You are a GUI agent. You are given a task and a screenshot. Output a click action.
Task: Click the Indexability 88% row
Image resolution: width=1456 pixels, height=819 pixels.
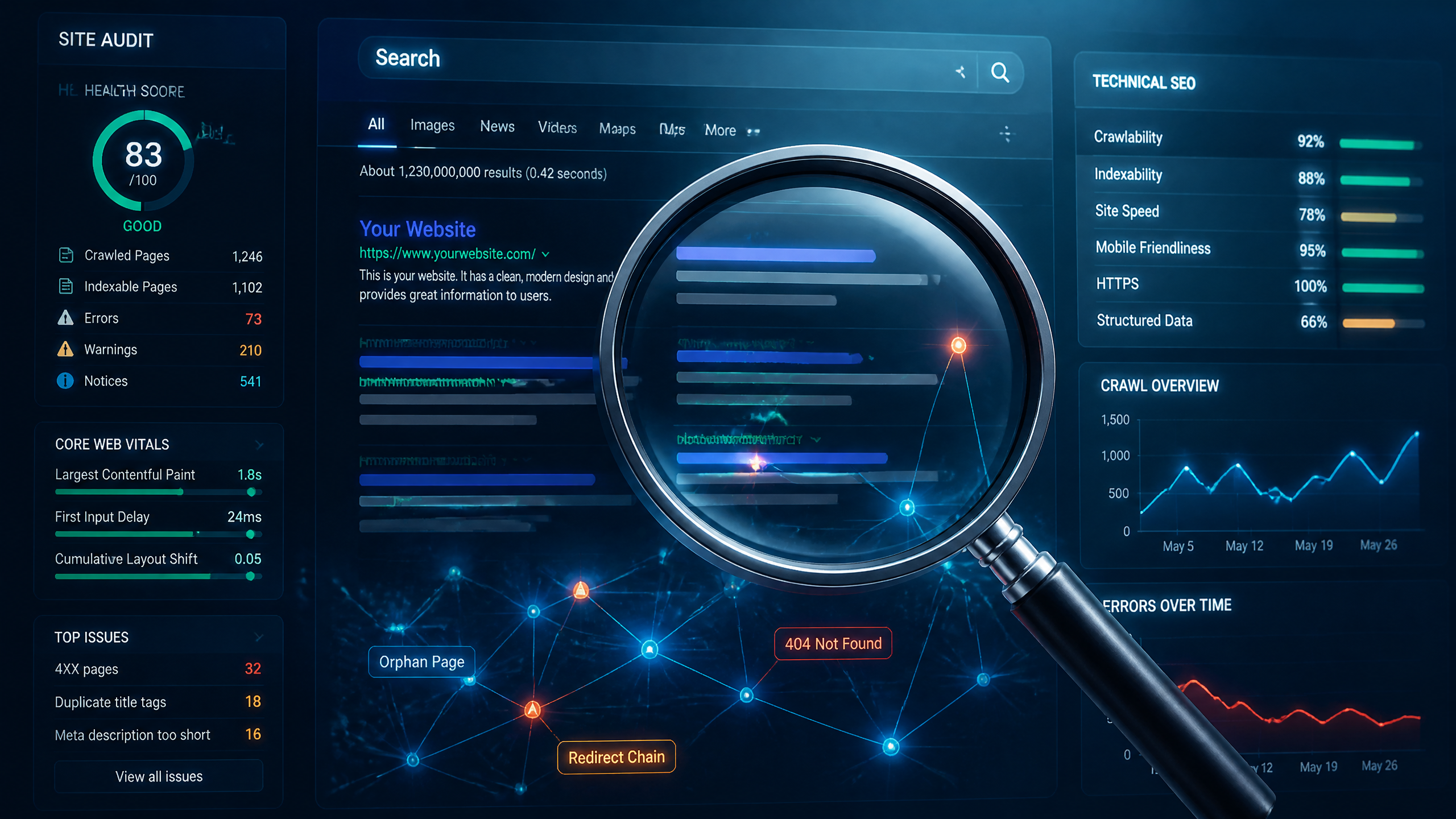1258,176
